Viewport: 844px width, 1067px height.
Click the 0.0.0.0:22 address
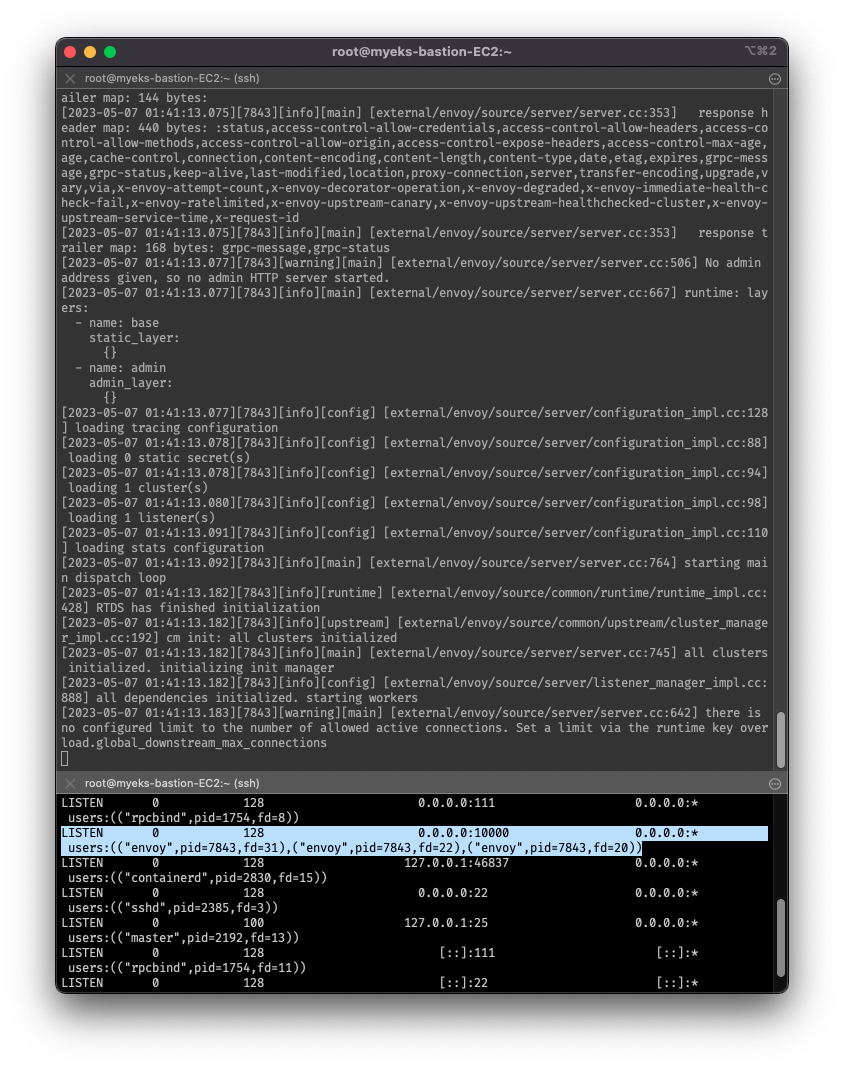(453, 893)
